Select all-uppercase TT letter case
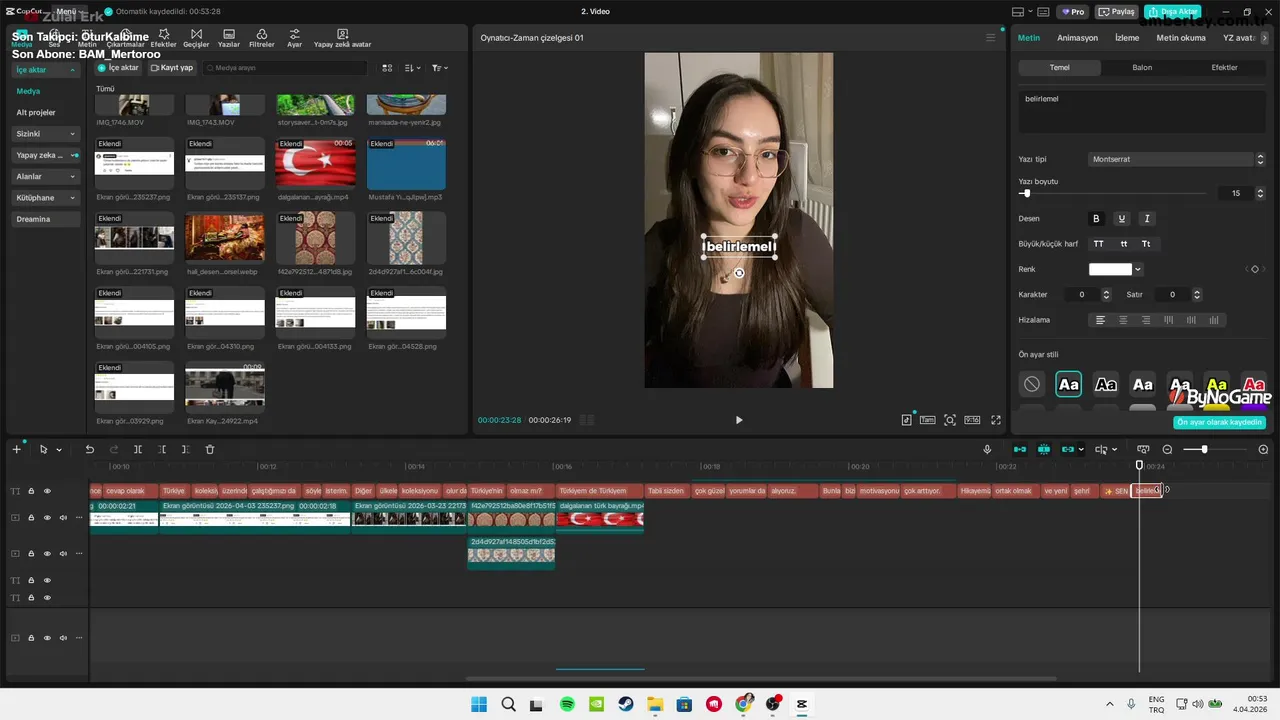This screenshot has height=720, width=1280. coord(1098,244)
